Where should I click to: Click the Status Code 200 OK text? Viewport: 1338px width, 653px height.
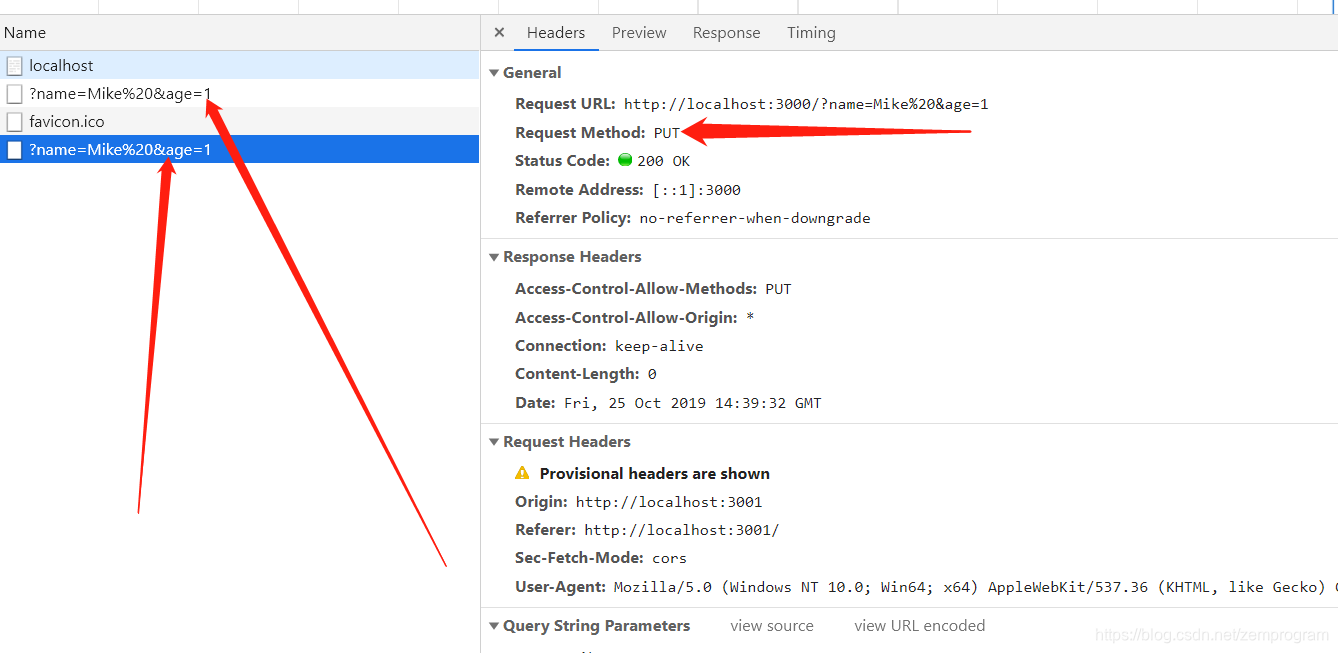click(x=663, y=161)
